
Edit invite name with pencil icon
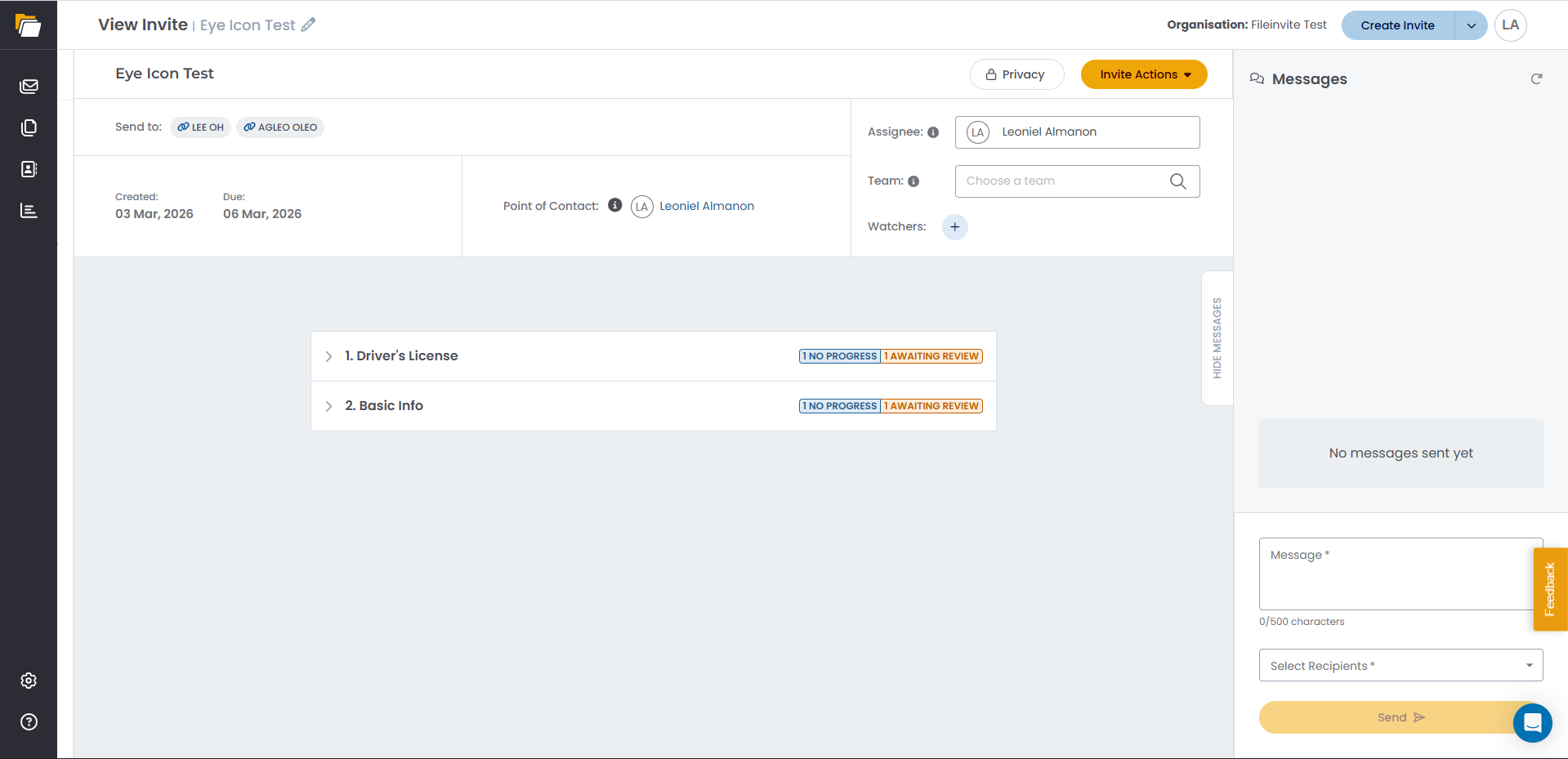click(x=308, y=25)
